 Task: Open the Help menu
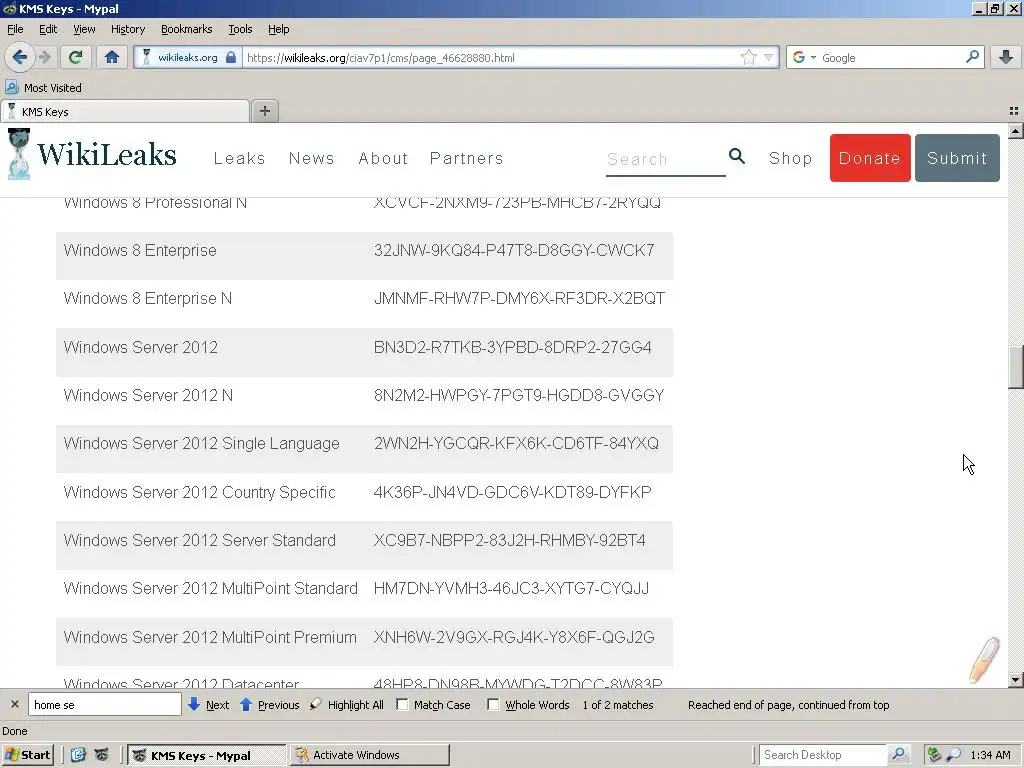pos(279,29)
